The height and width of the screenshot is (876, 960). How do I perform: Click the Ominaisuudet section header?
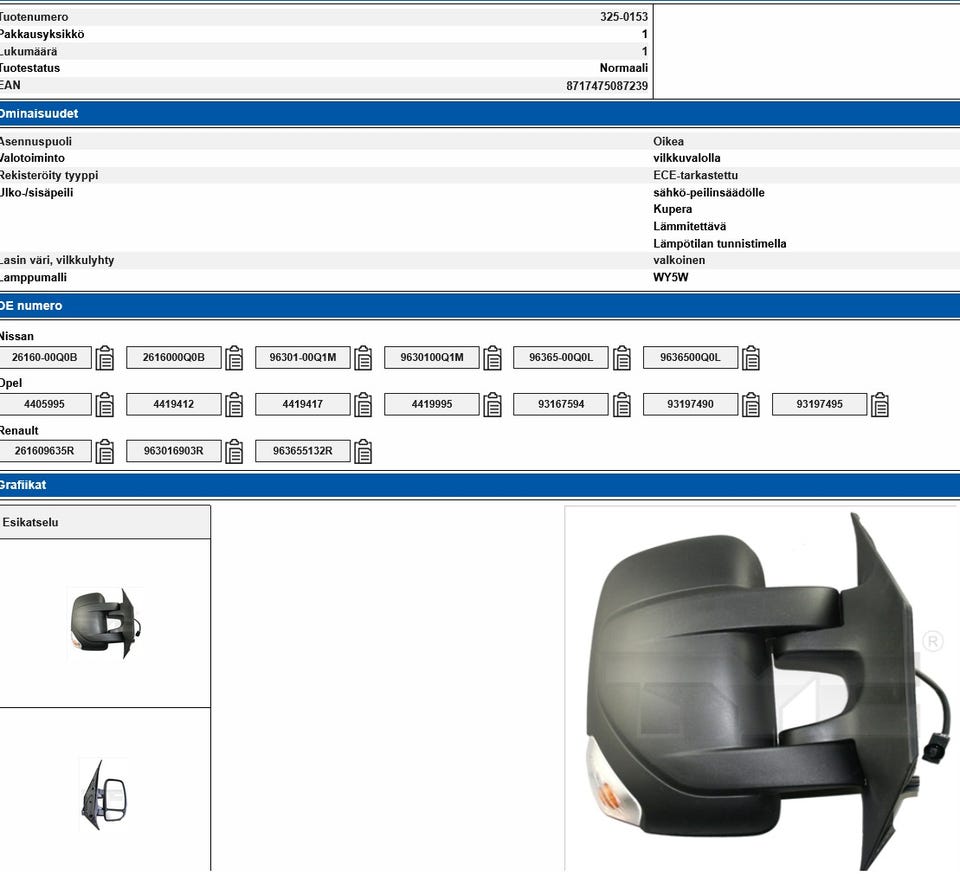[x=480, y=114]
